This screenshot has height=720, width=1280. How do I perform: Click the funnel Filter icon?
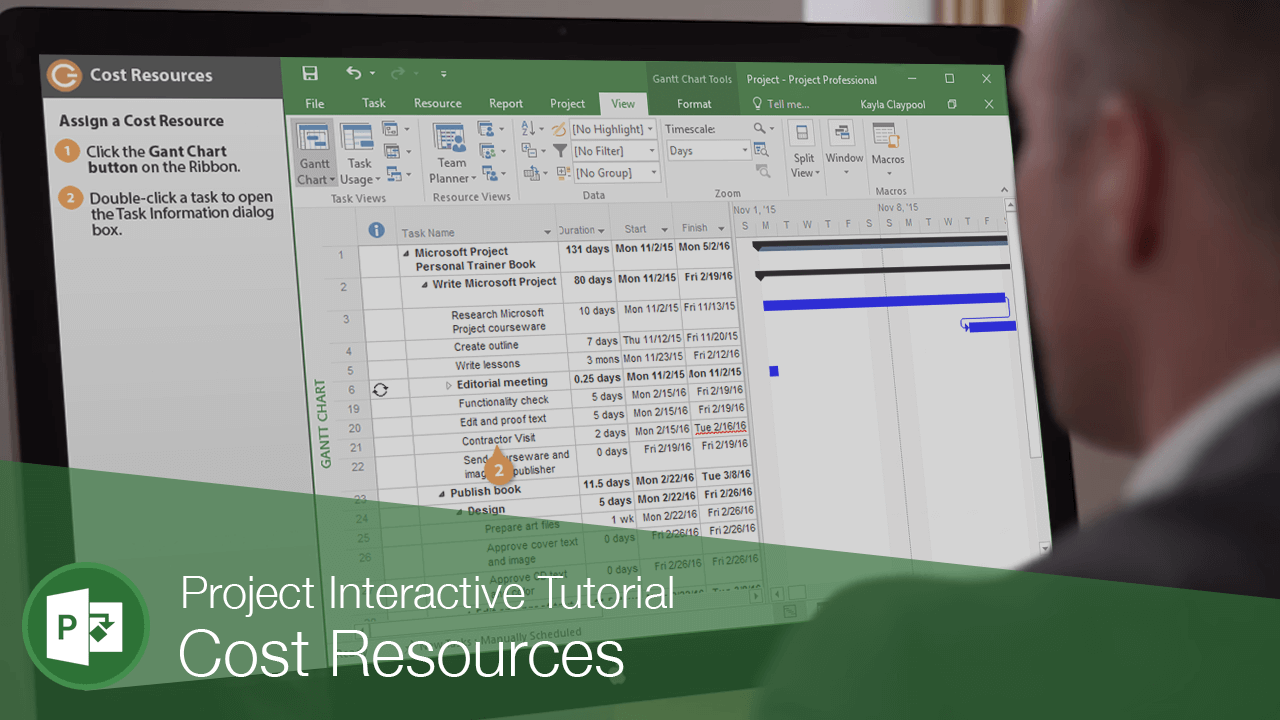tap(560, 151)
